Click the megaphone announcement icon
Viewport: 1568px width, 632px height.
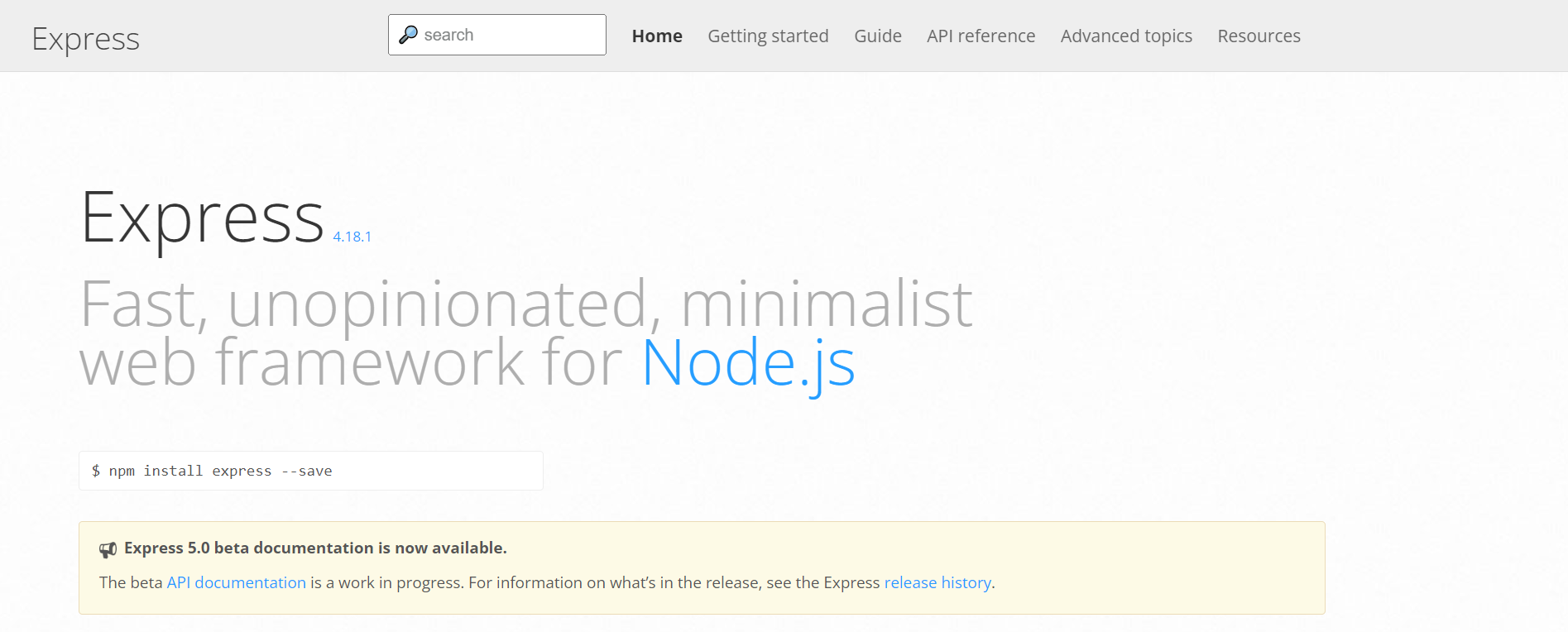click(x=108, y=549)
